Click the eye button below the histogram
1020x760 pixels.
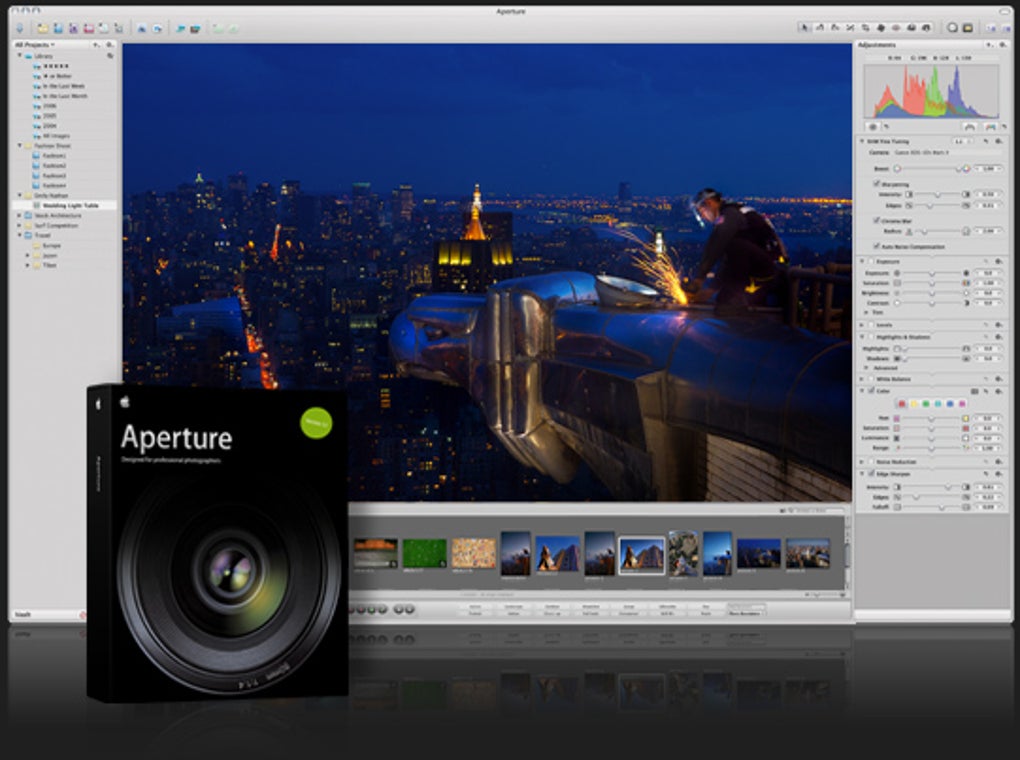(x=873, y=126)
